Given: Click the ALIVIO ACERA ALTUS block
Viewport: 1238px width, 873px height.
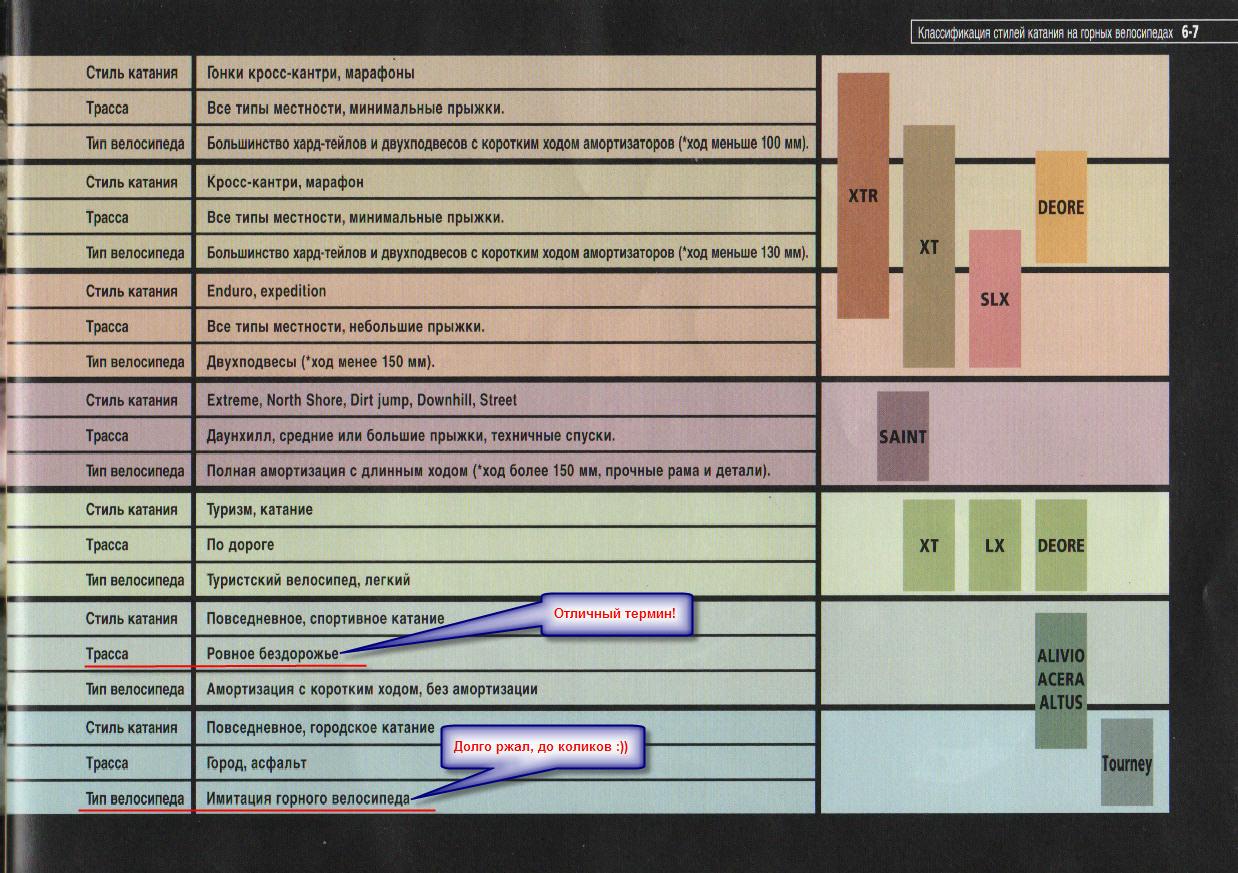Looking at the screenshot, I should pyautogui.click(x=1060, y=680).
